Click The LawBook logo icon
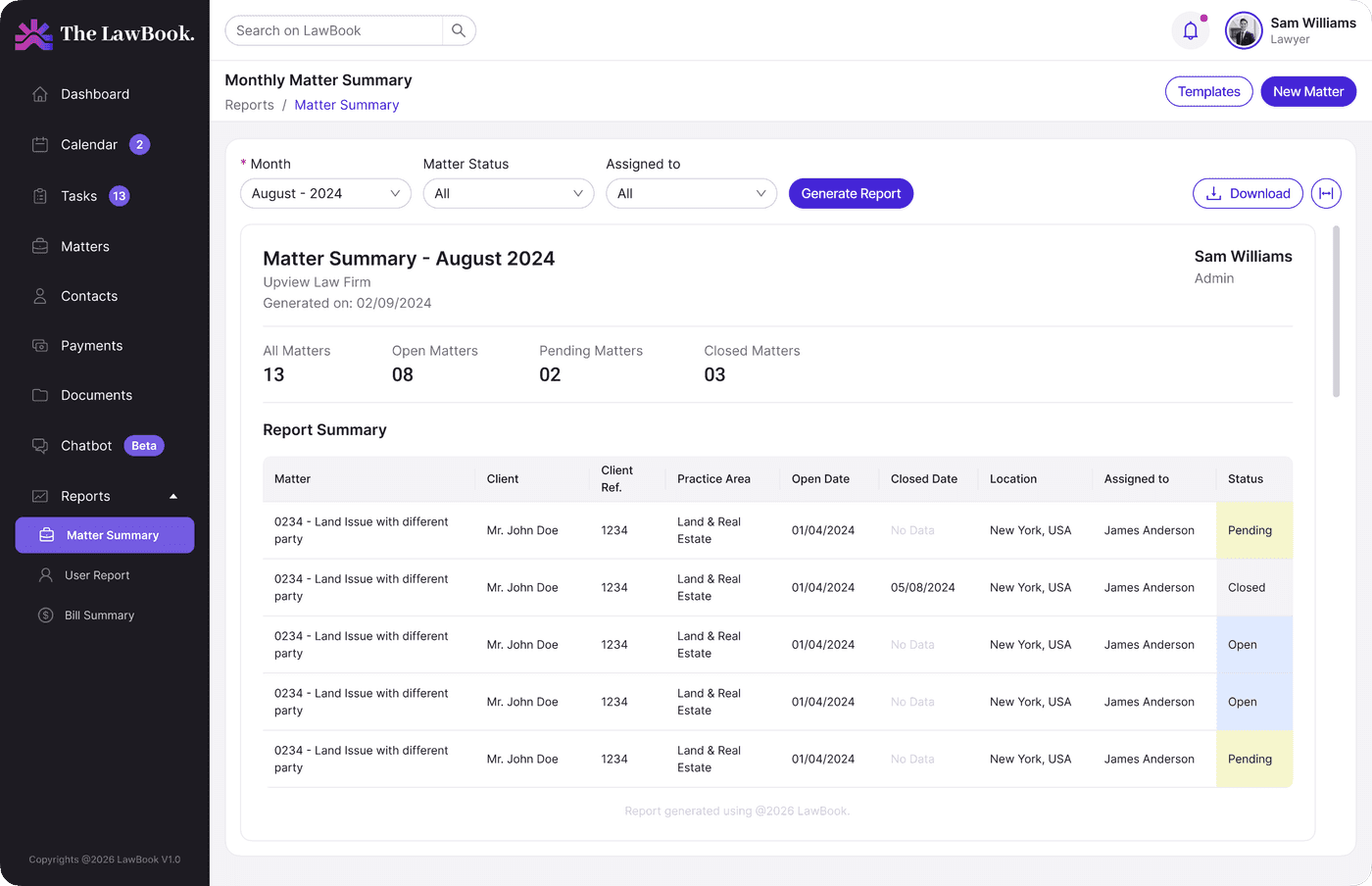Screen dimensions: 1372x886 tap(34, 34)
